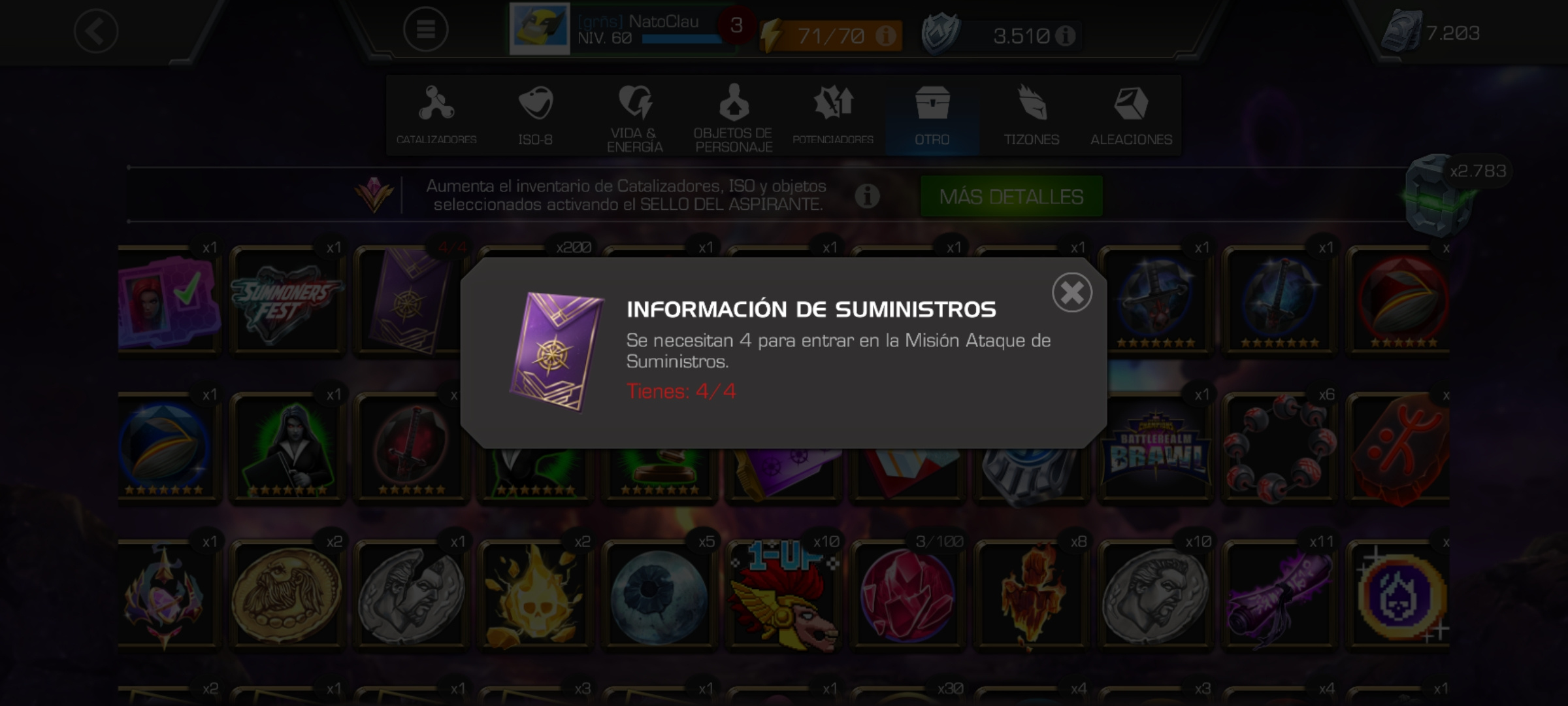Tap the info icon beside 3.510
The height and width of the screenshot is (706, 1568).
click(x=1065, y=35)
